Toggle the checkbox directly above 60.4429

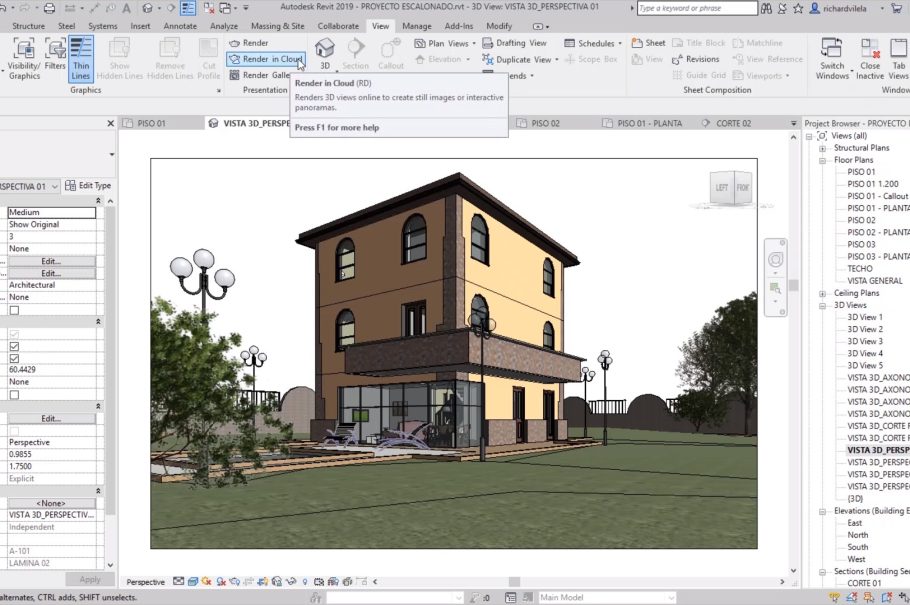click(x=15, y=358)
